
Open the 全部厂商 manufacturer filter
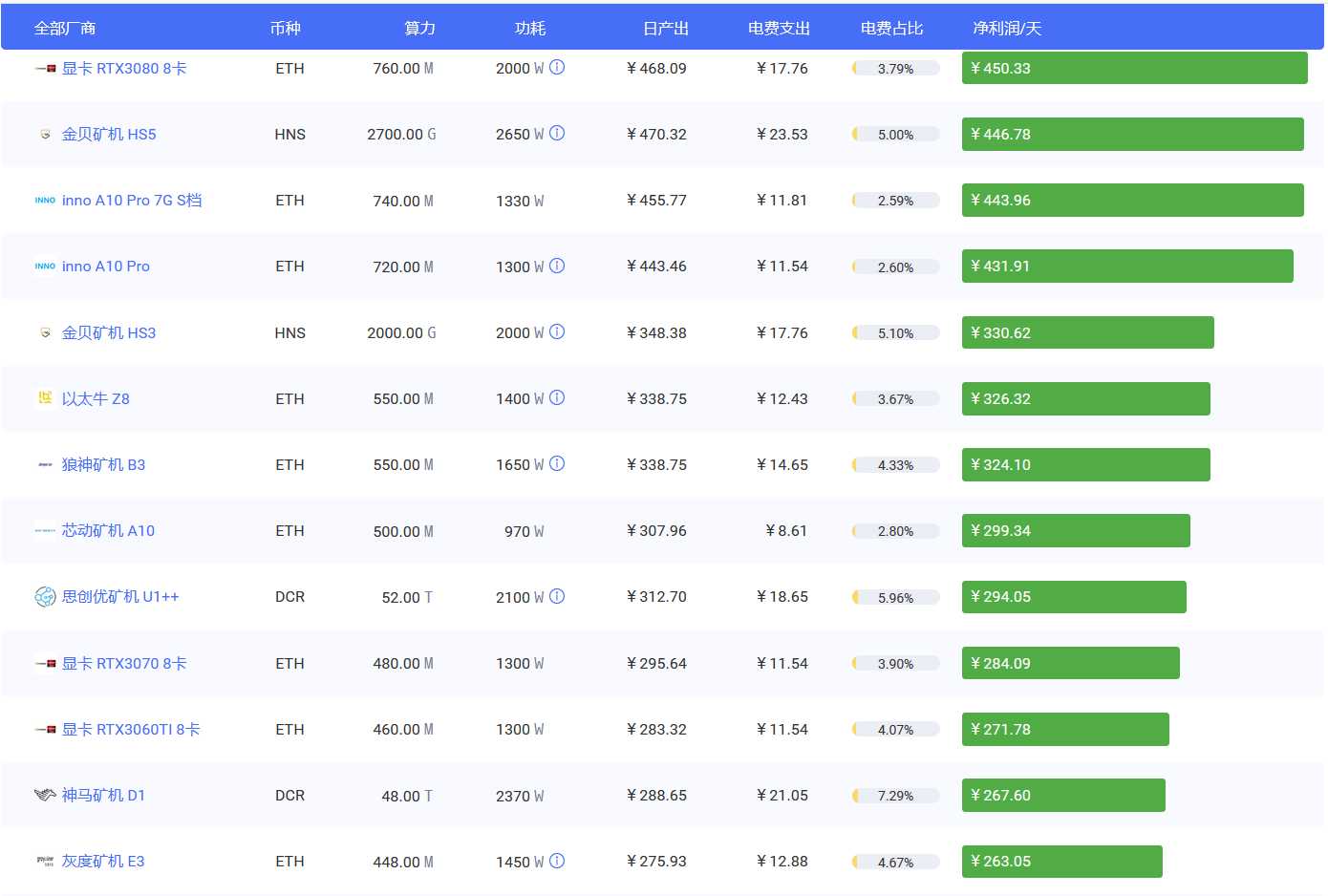(x=65, y=29)
